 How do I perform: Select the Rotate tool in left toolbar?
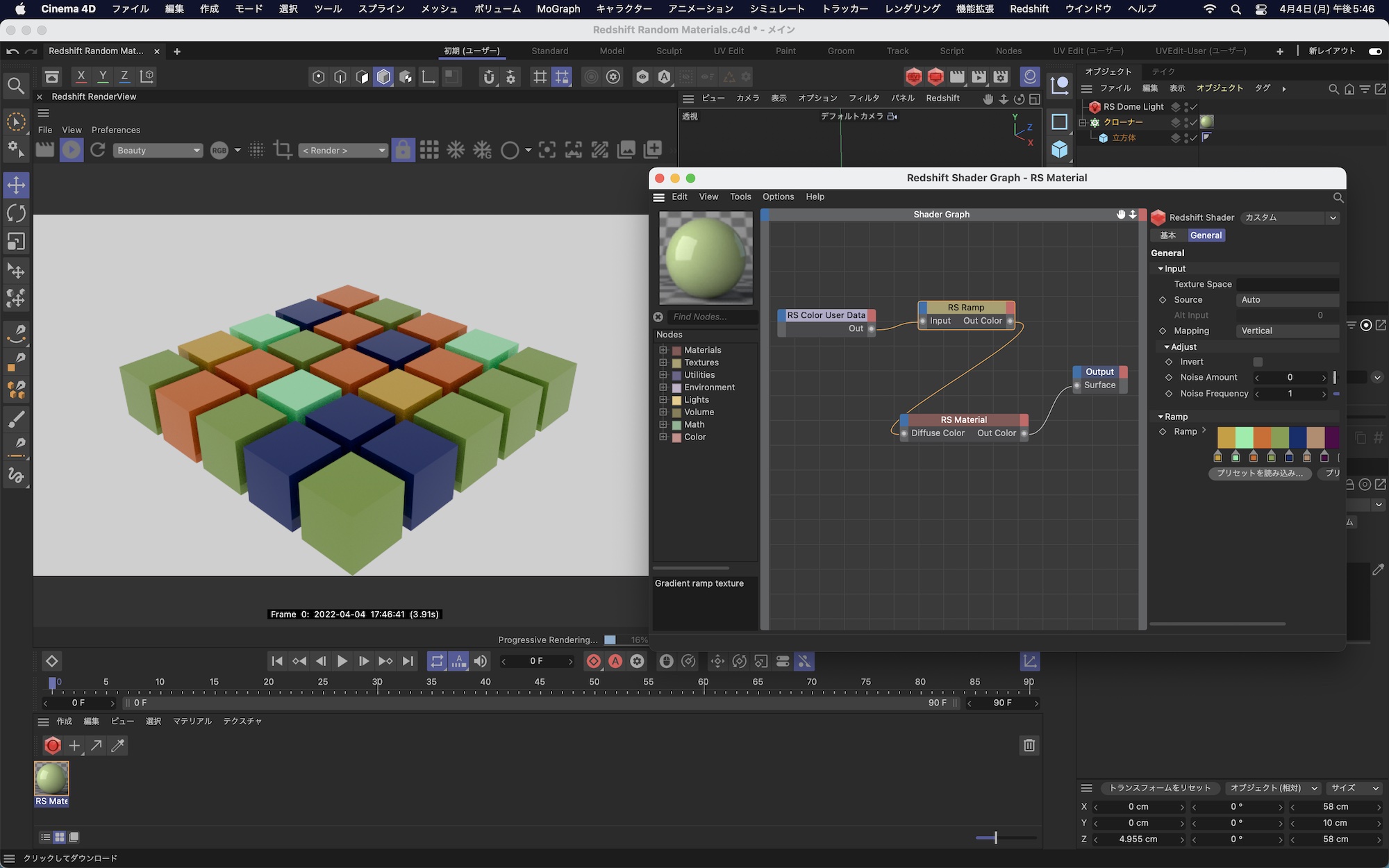16,213
